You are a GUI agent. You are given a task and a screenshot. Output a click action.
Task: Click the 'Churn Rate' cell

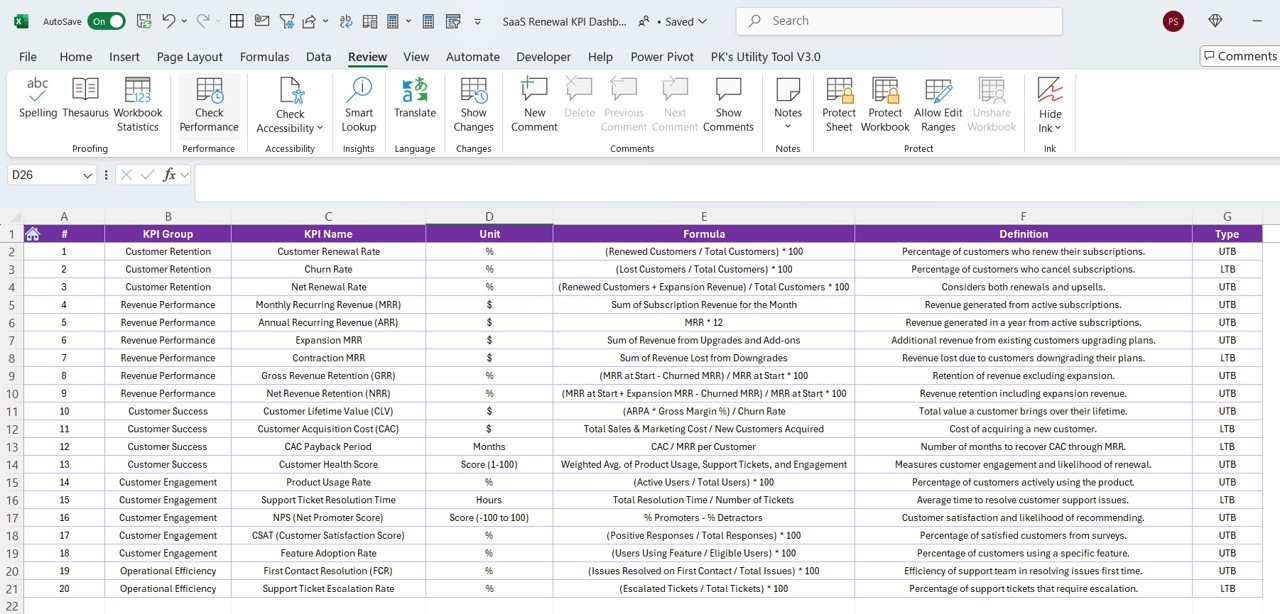[x=328, y=269]
